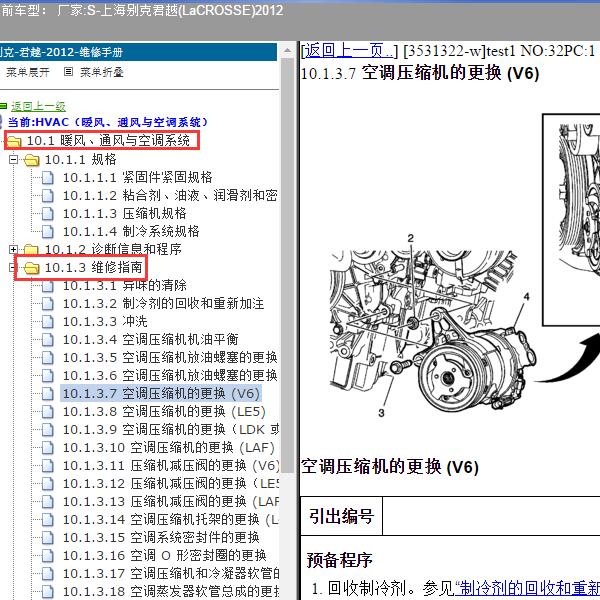This screenshot has height=600, width=600.
Task: Expand the 10.1.2 诊断信息和程序 plus toggle
Action: pyautogui.click(x=13, y=249)
